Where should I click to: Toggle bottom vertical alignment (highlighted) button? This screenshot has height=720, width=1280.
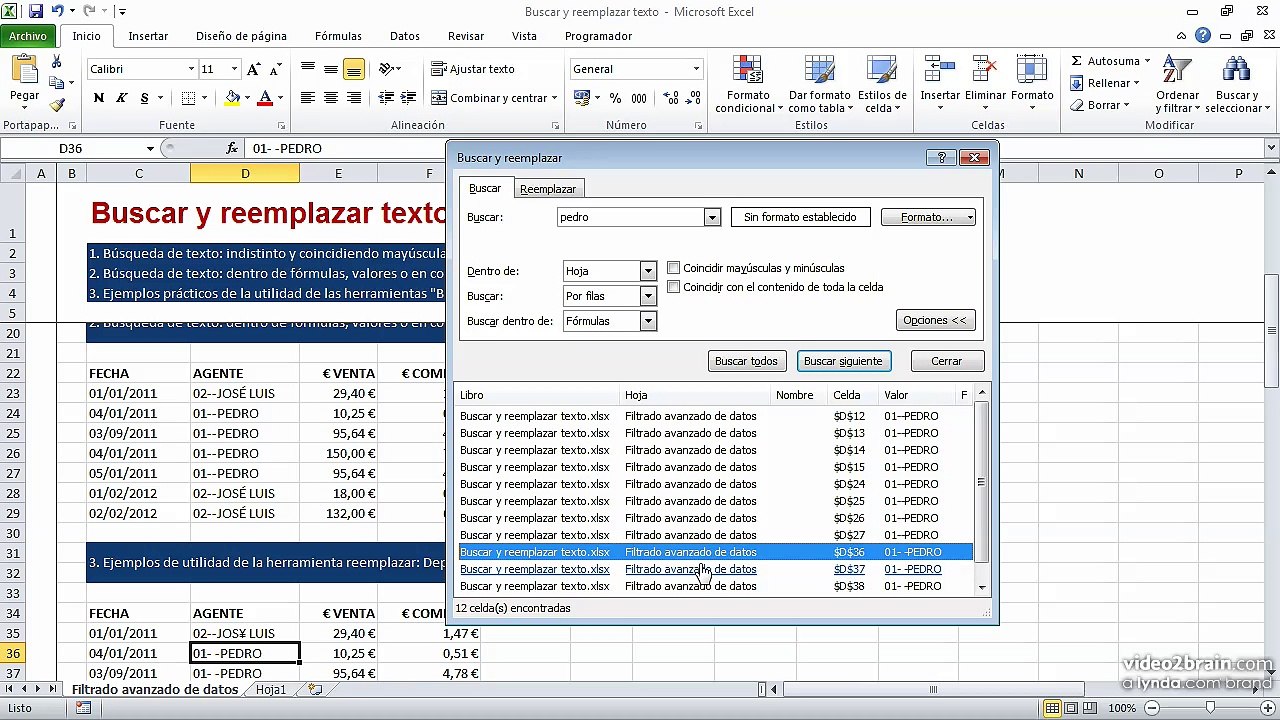pos(353,69)
